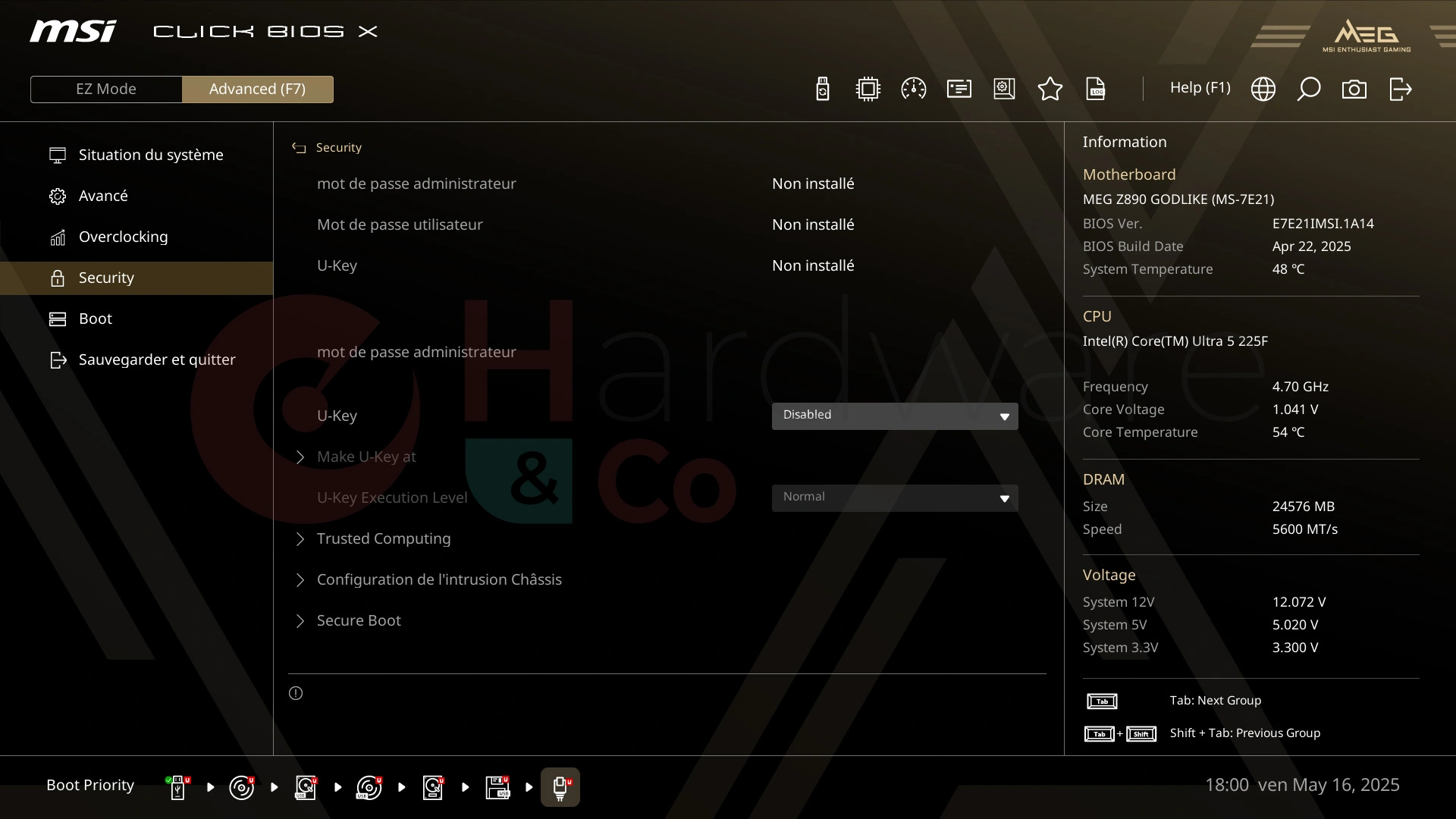Select the highlighted network boot icon

click(x=560, y=787)
